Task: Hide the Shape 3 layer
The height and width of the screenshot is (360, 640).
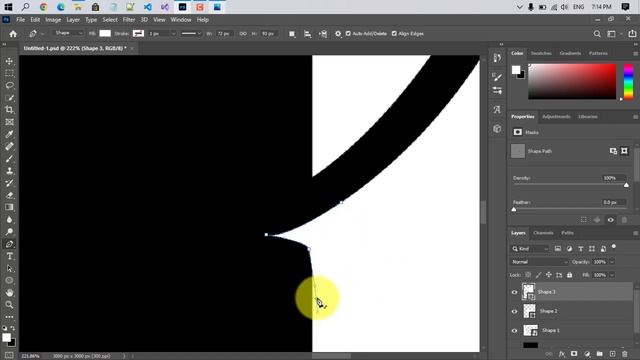Action: pos(514,292)
